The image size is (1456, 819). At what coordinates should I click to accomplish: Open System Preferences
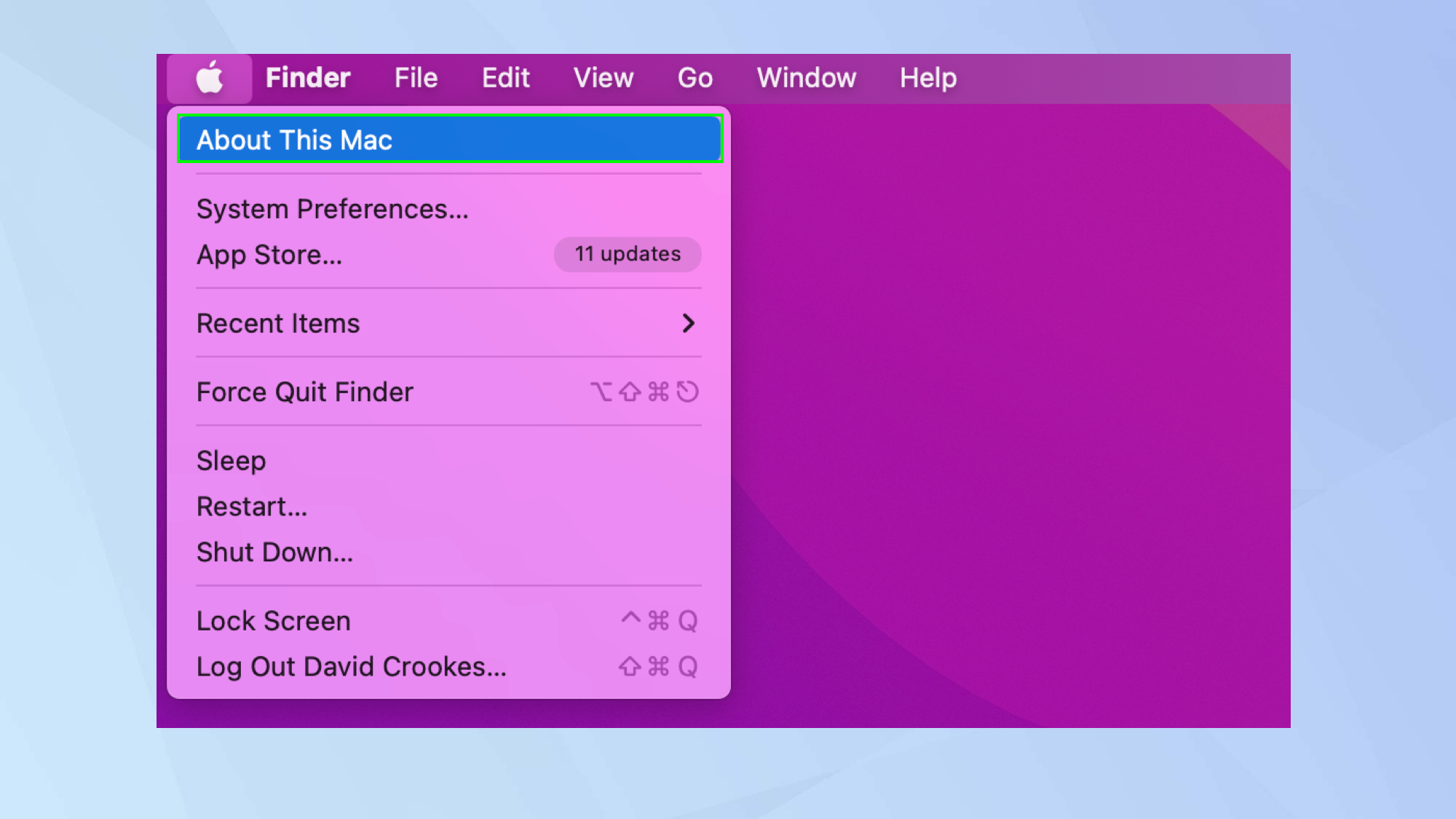point(333,208)
